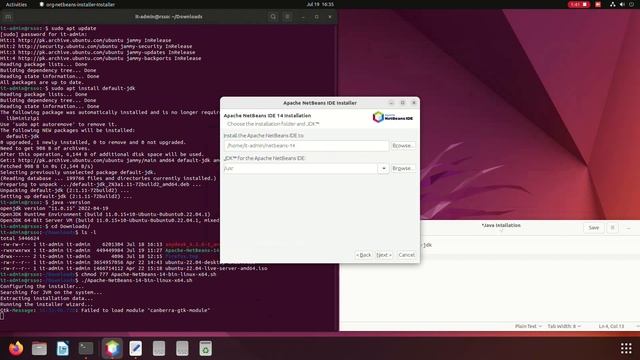Open the power icon in top bar

632,4
